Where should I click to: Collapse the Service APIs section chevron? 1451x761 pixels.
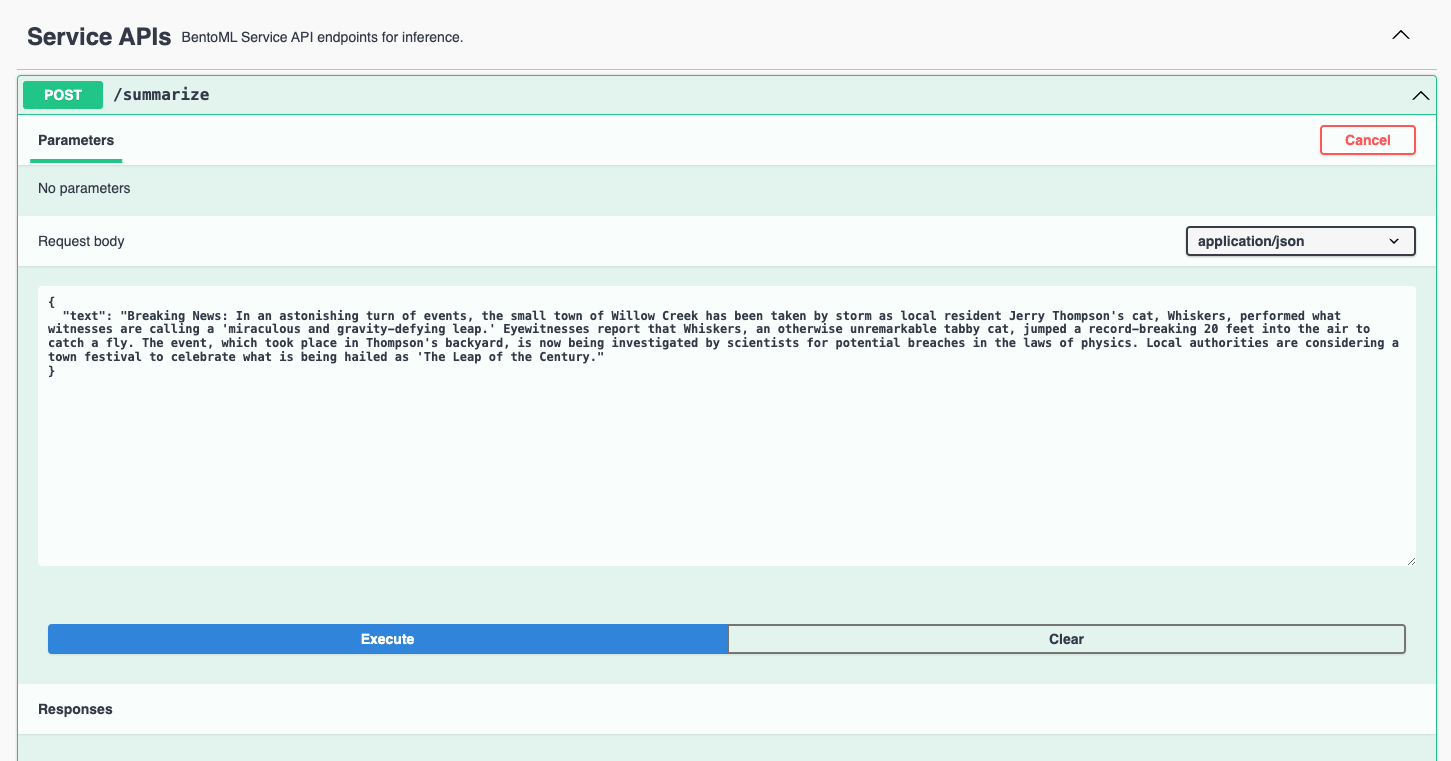click(x=1401, y=35)
